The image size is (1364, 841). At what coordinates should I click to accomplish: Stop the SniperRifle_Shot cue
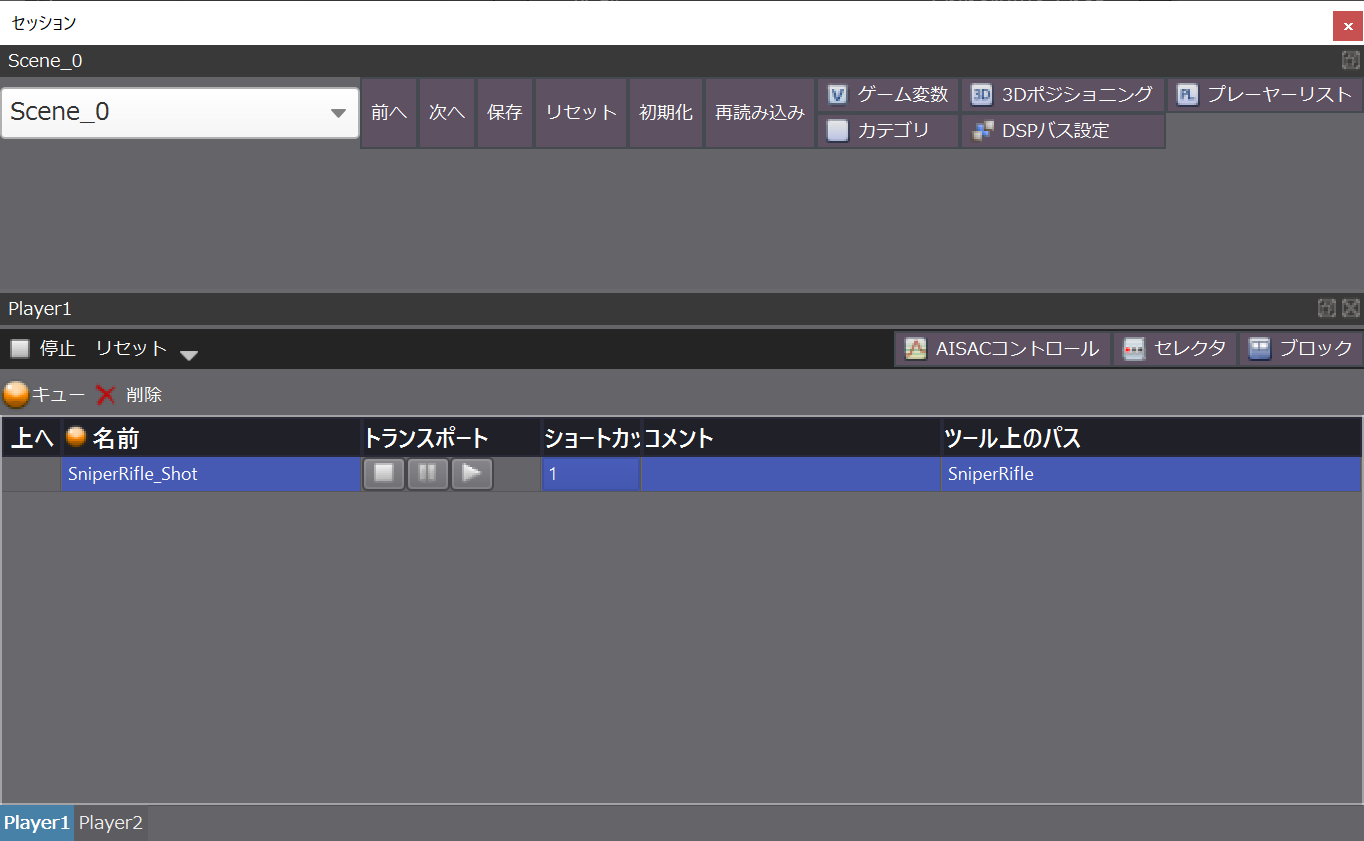pos(384,474)
